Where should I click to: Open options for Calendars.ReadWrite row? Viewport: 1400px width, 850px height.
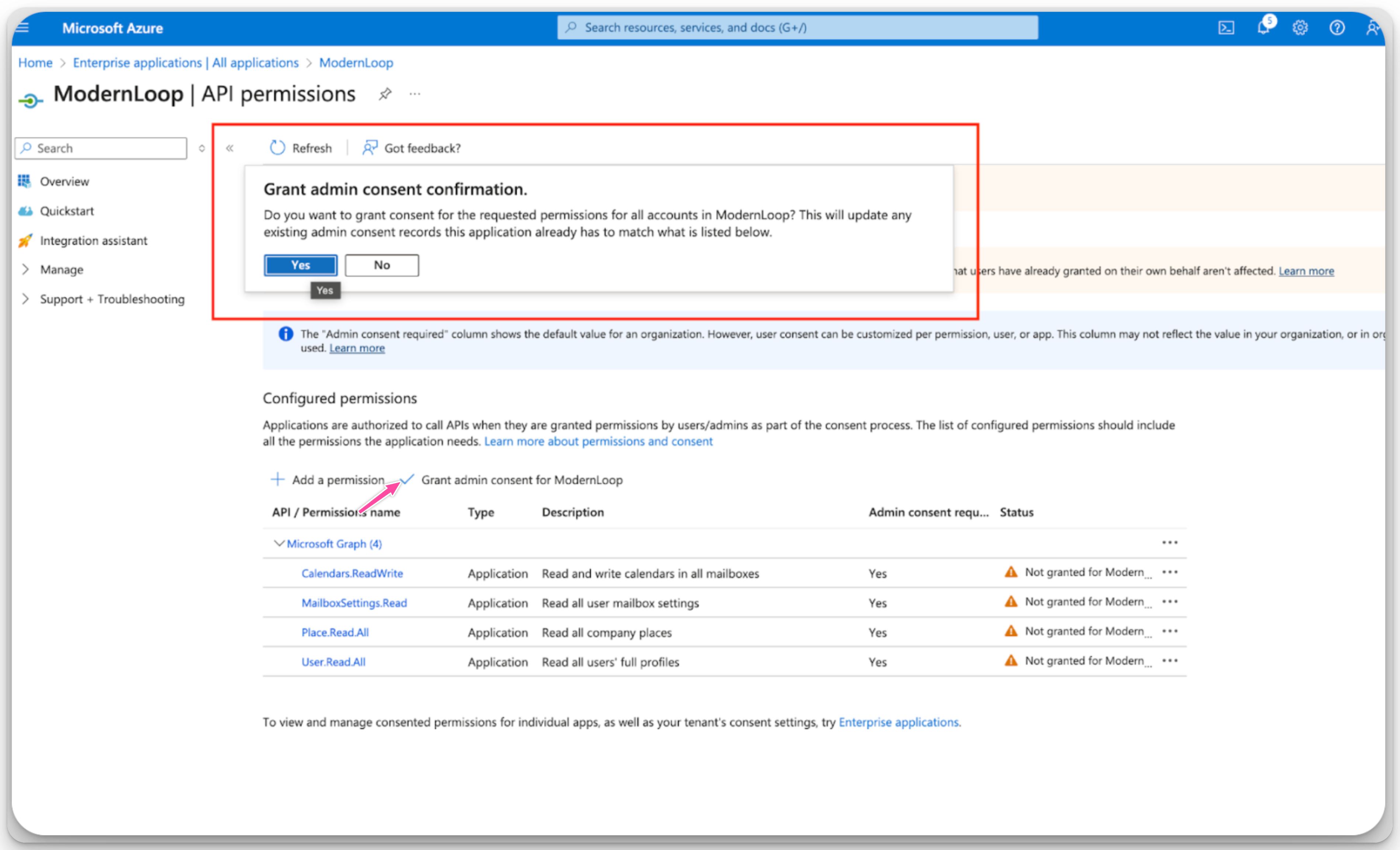click(1170, 572)
